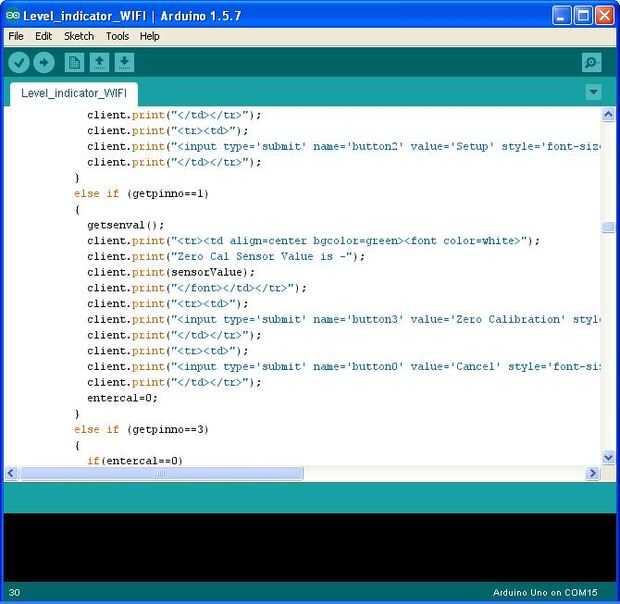620x604 pixels.
Task: Click the line 'if(entercal==0)'
Action: tap(135, 461)
